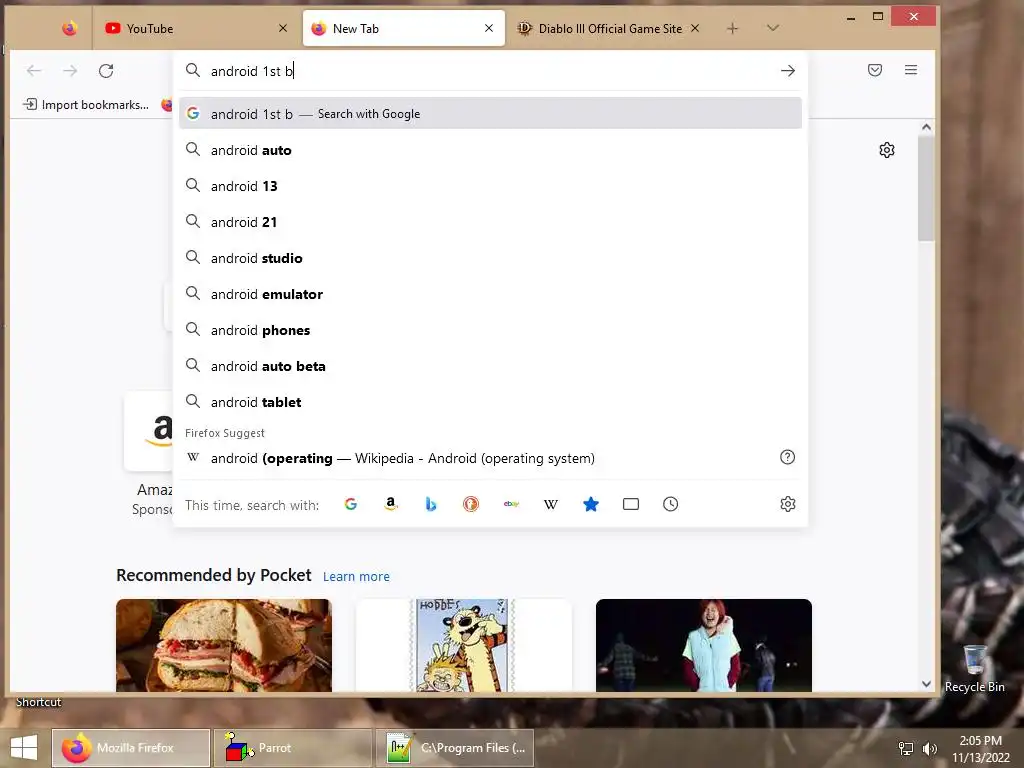Choose the 'android auto beta' suggestion
The width and height of the screenshot is (1024, 768).
tap(490, 366)
